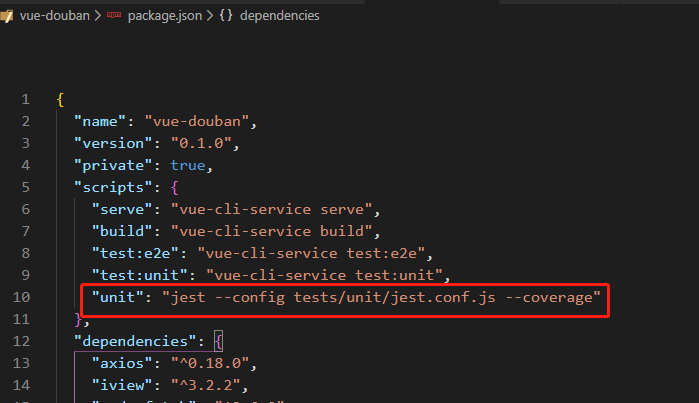699x403 pixels.
Task: Click the "version" key text
Action: [113, 144]
